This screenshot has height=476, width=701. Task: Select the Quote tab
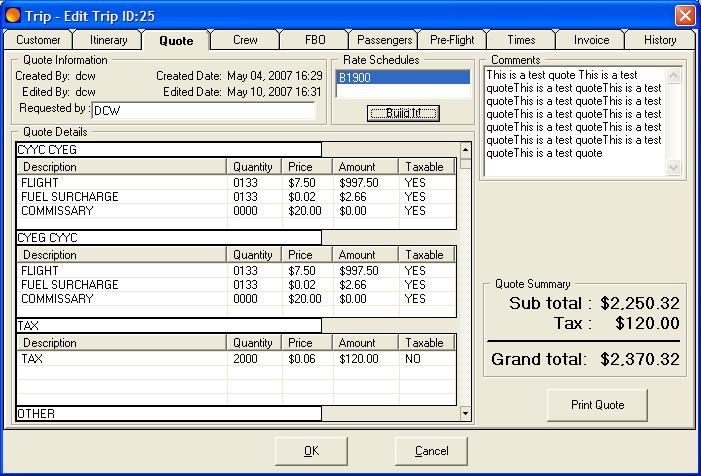[x=176, y=41]
